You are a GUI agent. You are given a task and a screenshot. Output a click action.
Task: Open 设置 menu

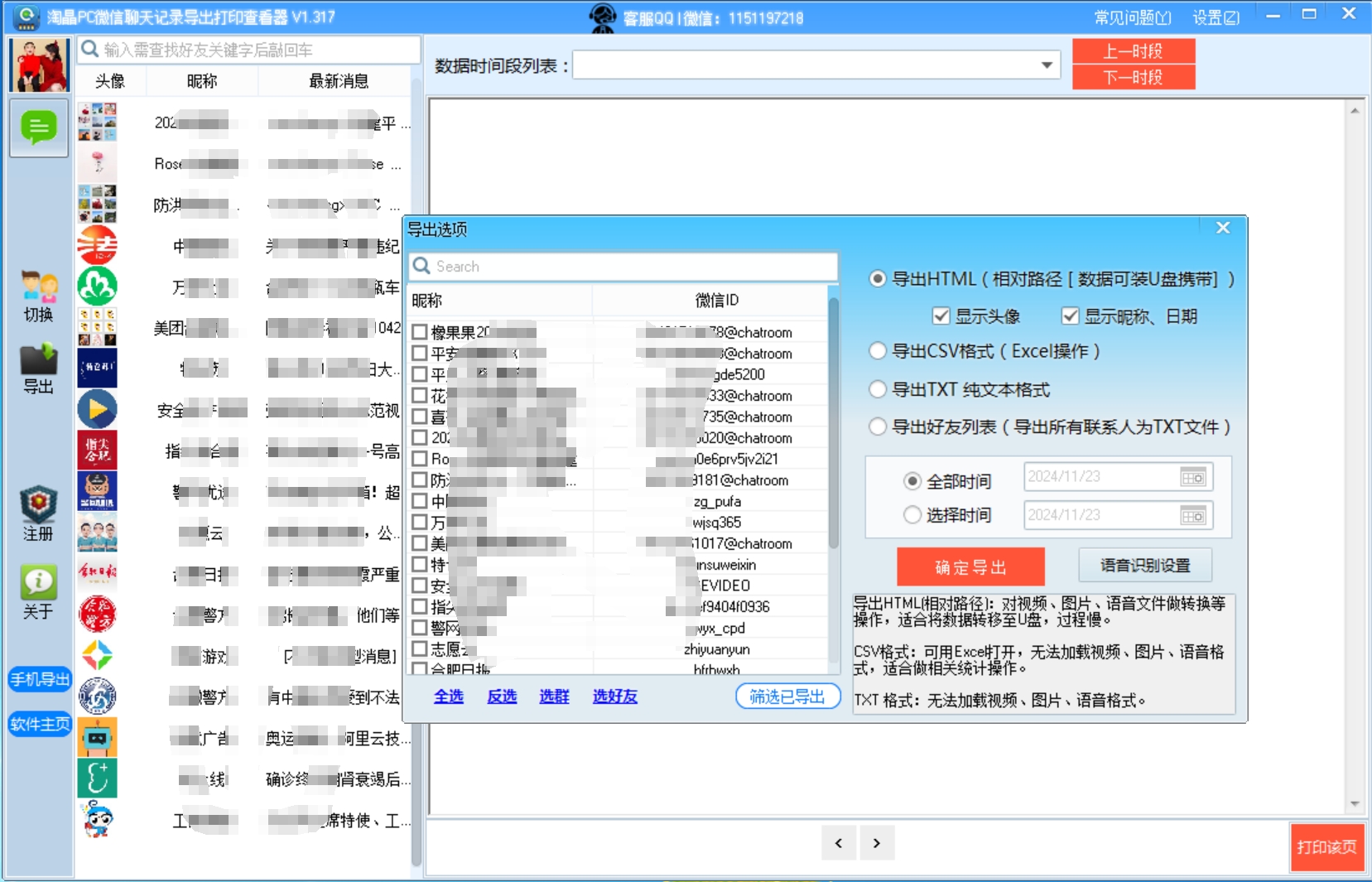(1216, 17)
